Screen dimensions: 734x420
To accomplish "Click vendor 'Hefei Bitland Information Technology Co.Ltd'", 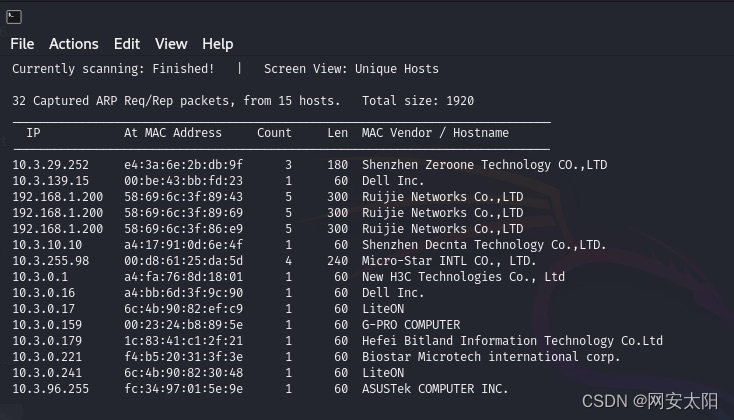I will (x=512, y=340).
